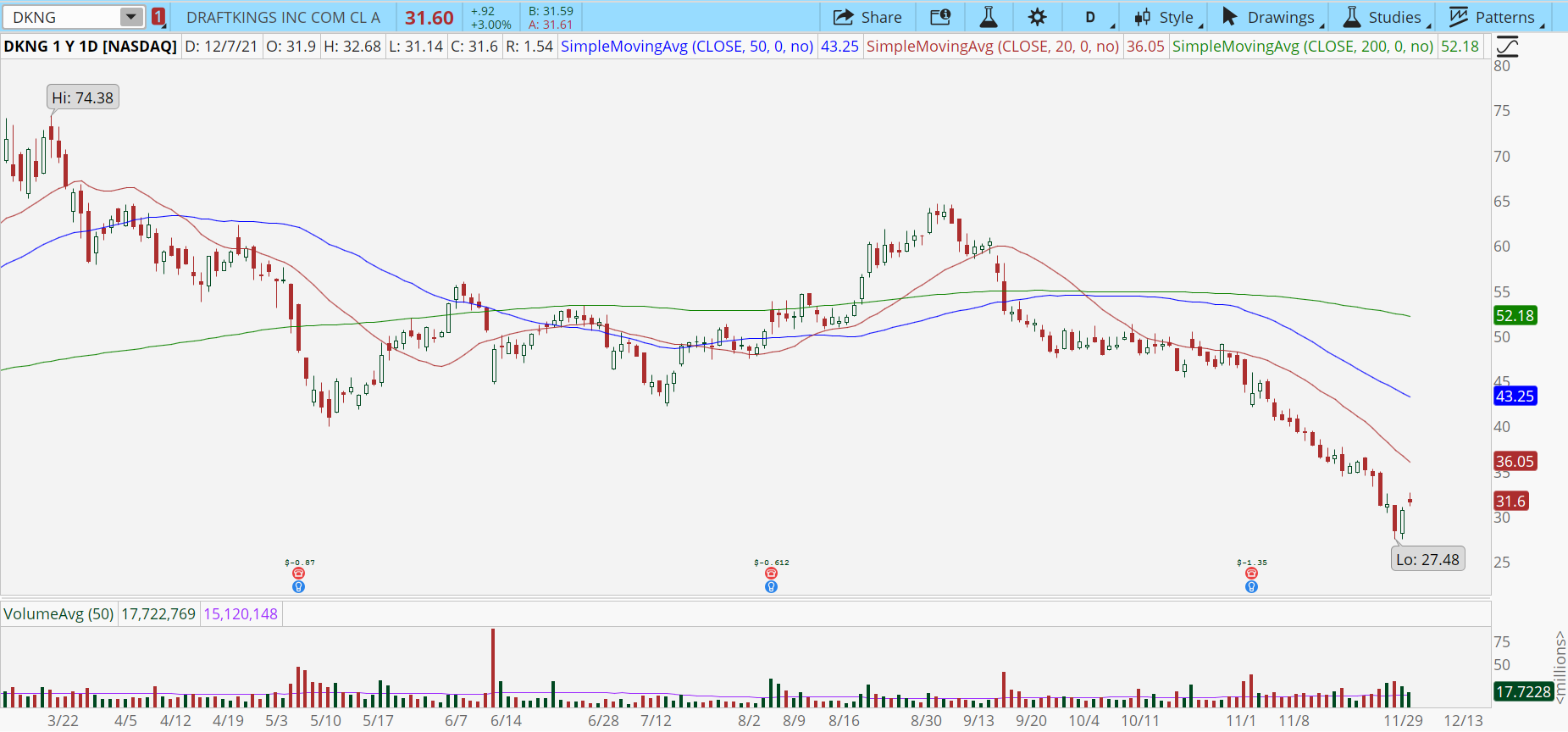
Task: Click the 31.60 last price in header
Action: (x=429, y=18)
